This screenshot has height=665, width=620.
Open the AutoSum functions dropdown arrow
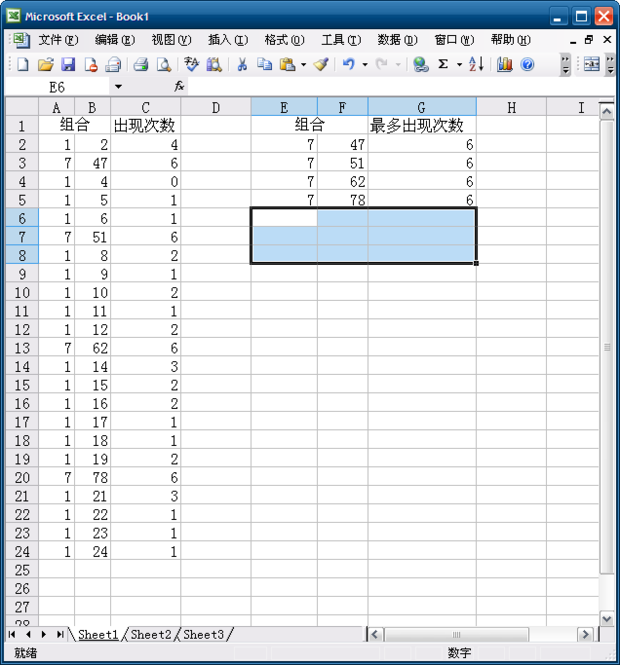(x=459, y=64)
